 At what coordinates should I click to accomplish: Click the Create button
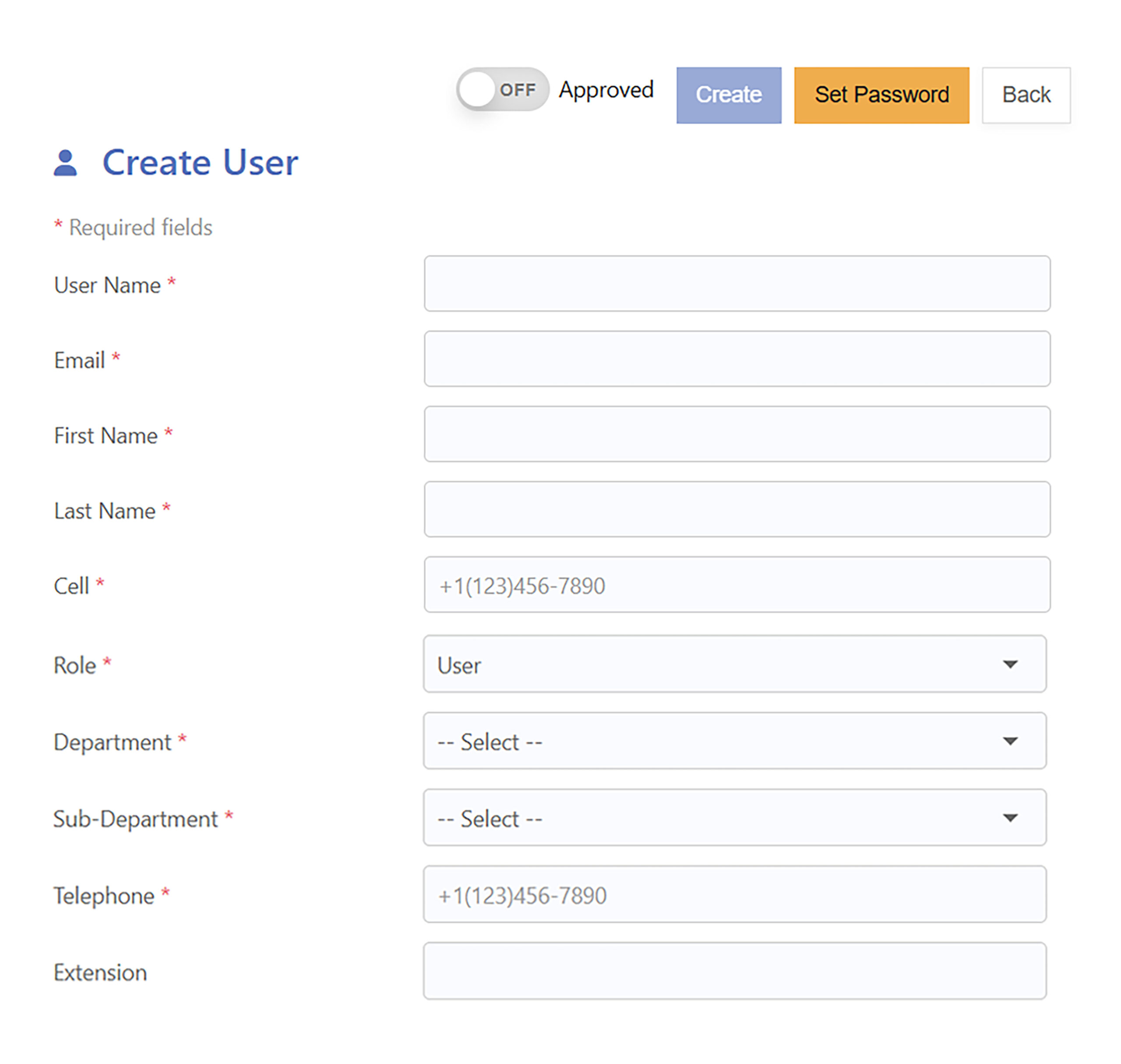point(728,95)
